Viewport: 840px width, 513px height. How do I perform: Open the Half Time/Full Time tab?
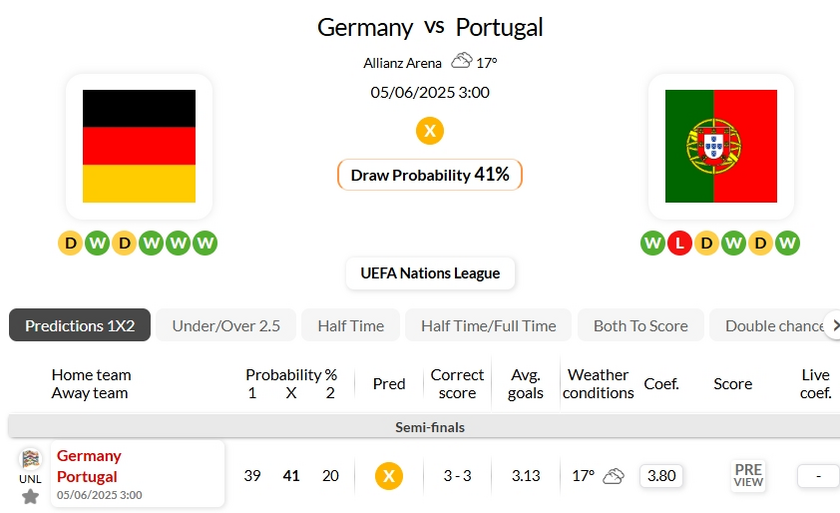pyautogui.click(x=488, y=326)
